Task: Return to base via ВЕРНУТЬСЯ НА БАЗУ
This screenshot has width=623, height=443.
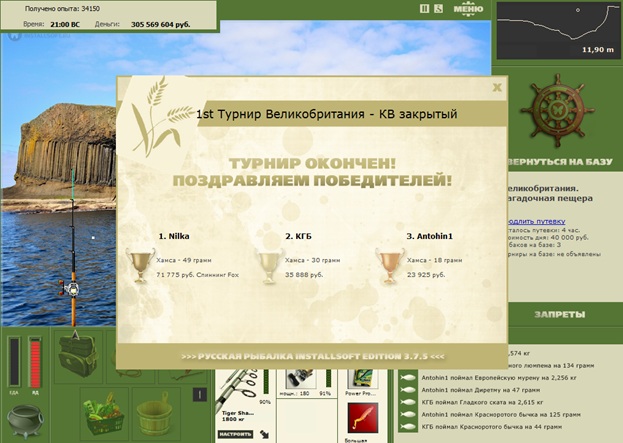Action: pos(560,162)
